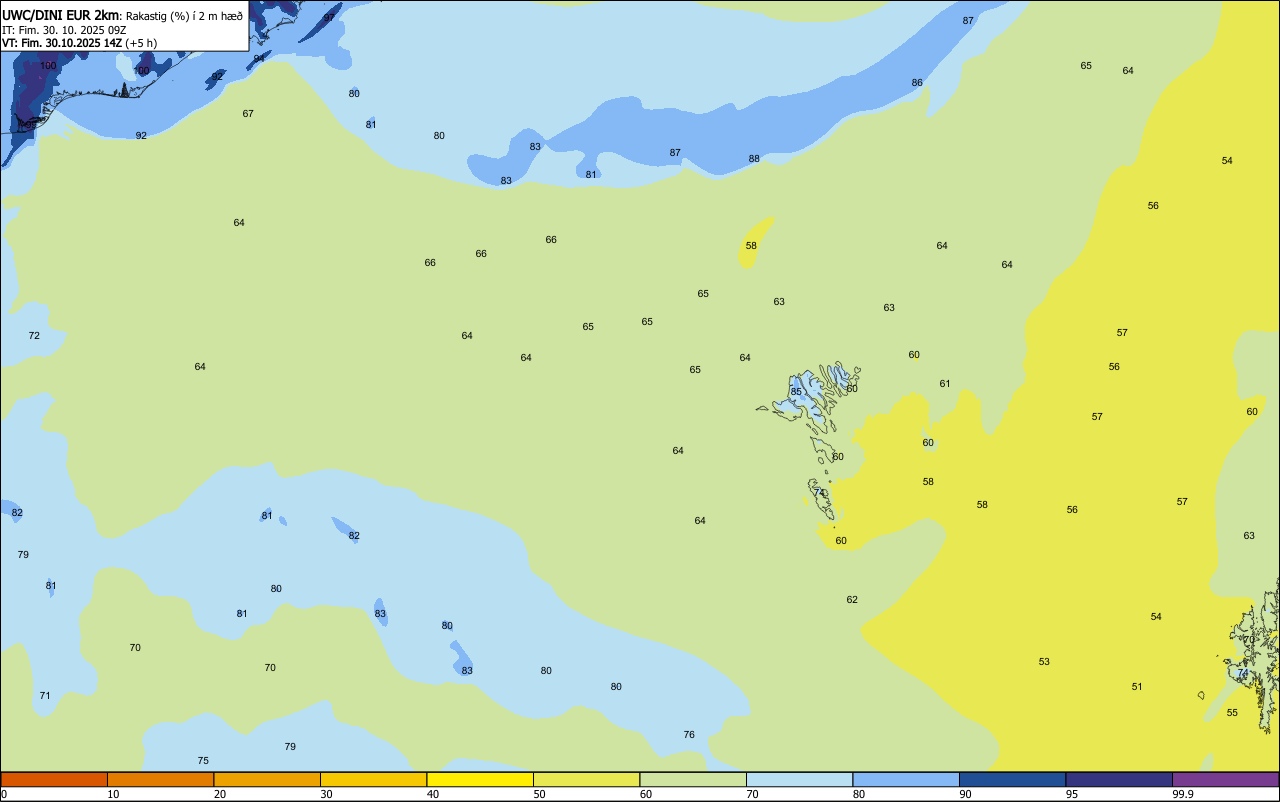The image size is (1280, 802).
Task: Click the legend tick label '40'
Action: [433, 794]
